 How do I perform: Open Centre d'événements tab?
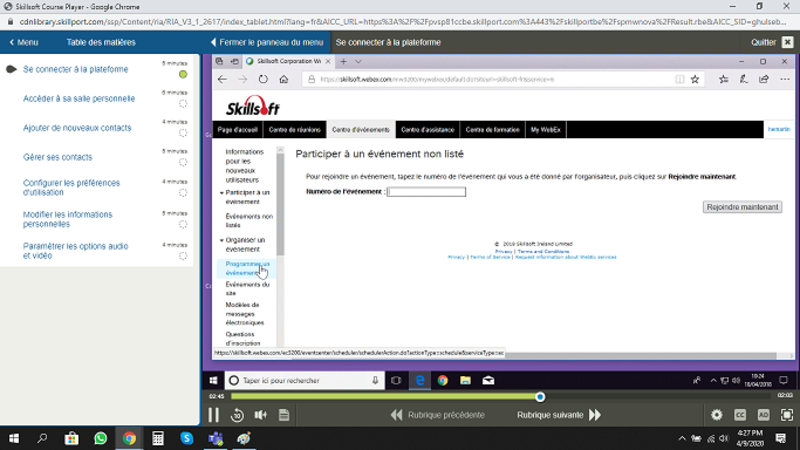361,130
